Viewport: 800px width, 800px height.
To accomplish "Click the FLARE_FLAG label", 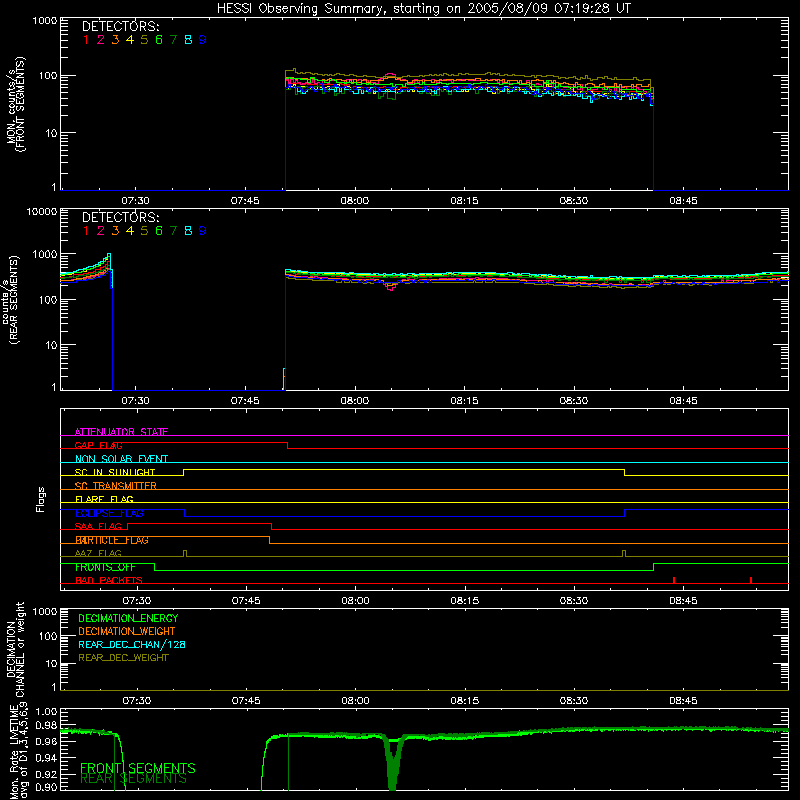I will [104, 499].
